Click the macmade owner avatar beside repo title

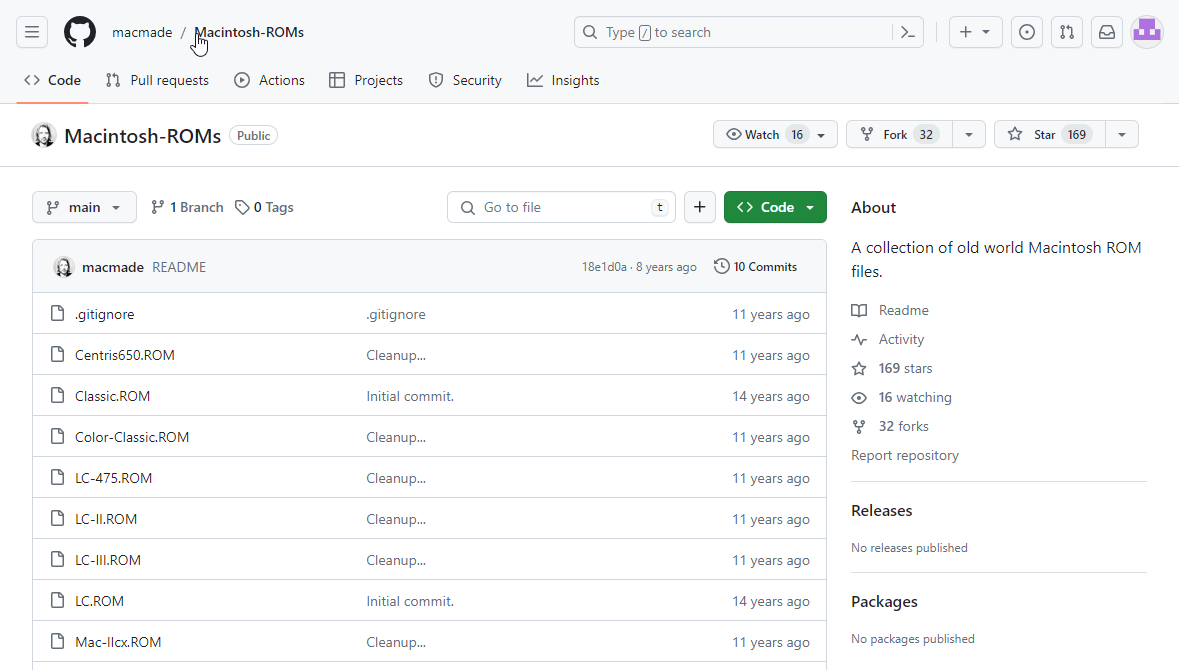(44, 135)
